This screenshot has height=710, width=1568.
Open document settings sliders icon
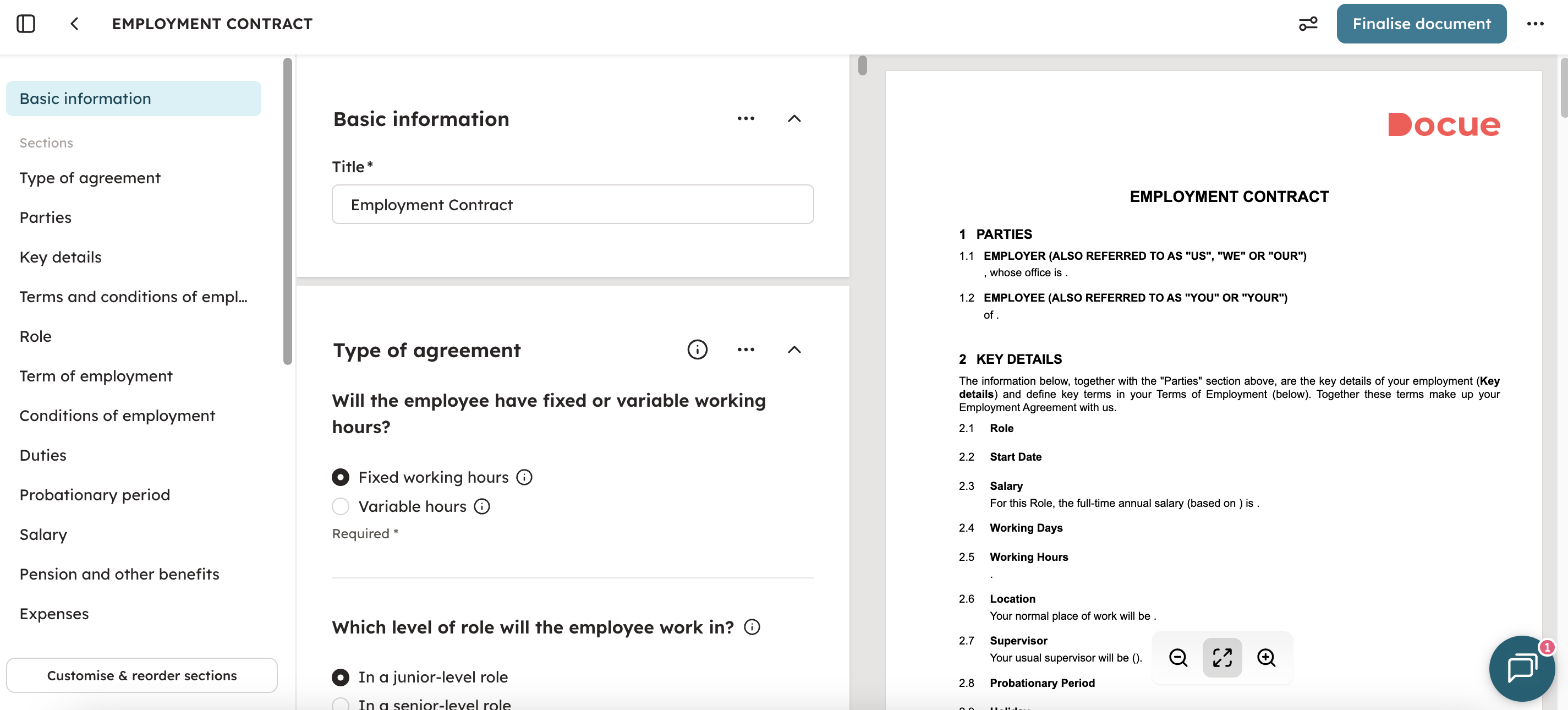(x=1307, y=24)
